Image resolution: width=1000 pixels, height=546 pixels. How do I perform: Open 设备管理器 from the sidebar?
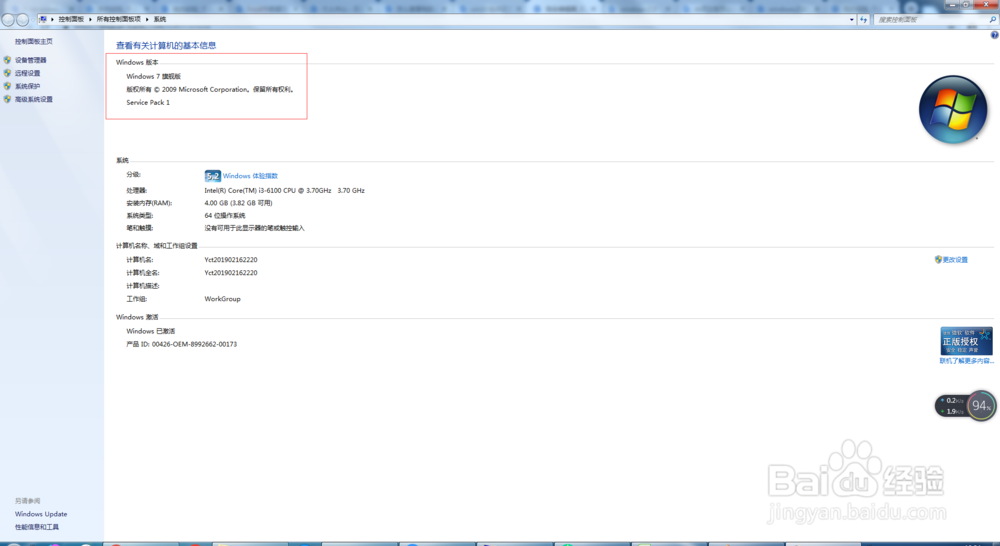click(31, 60)
